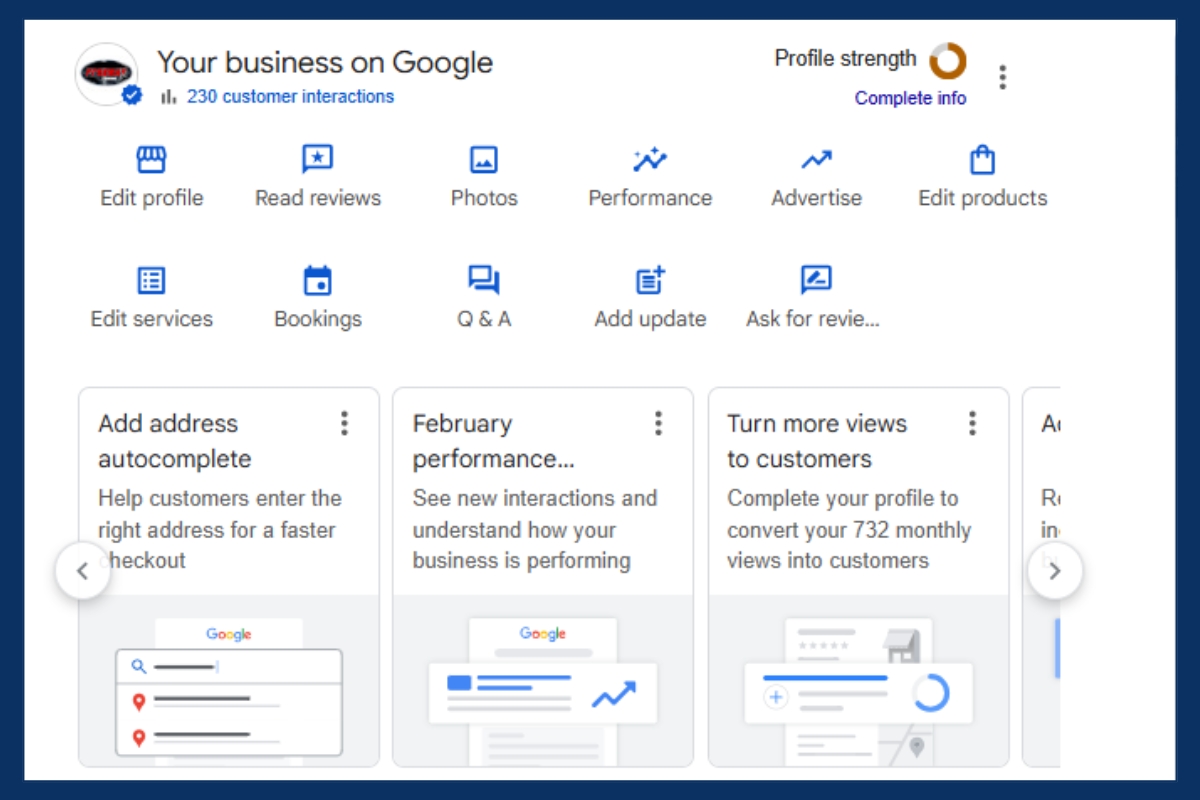Screen dimensions: 1200x800
Task: Click the address autocomplete illustration thumbnail
Action: coord(229,681)
